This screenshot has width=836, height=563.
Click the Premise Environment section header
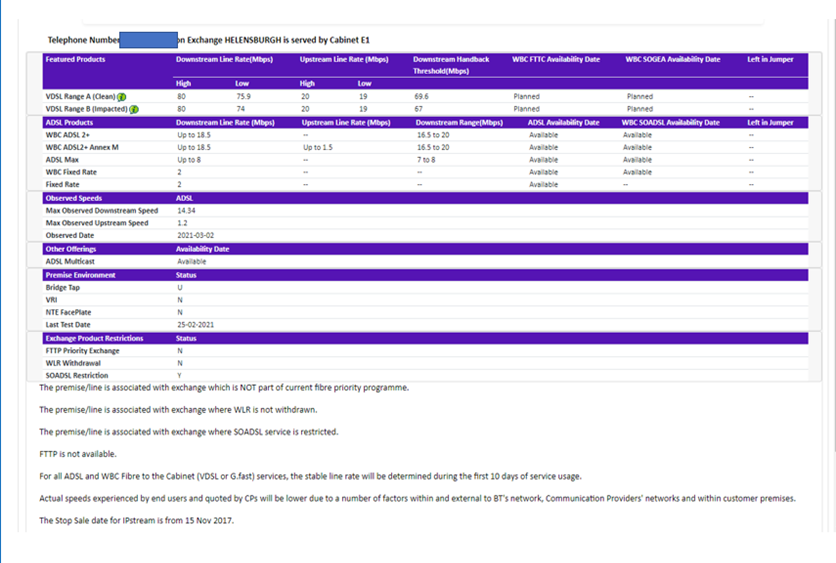click(80, 275)
